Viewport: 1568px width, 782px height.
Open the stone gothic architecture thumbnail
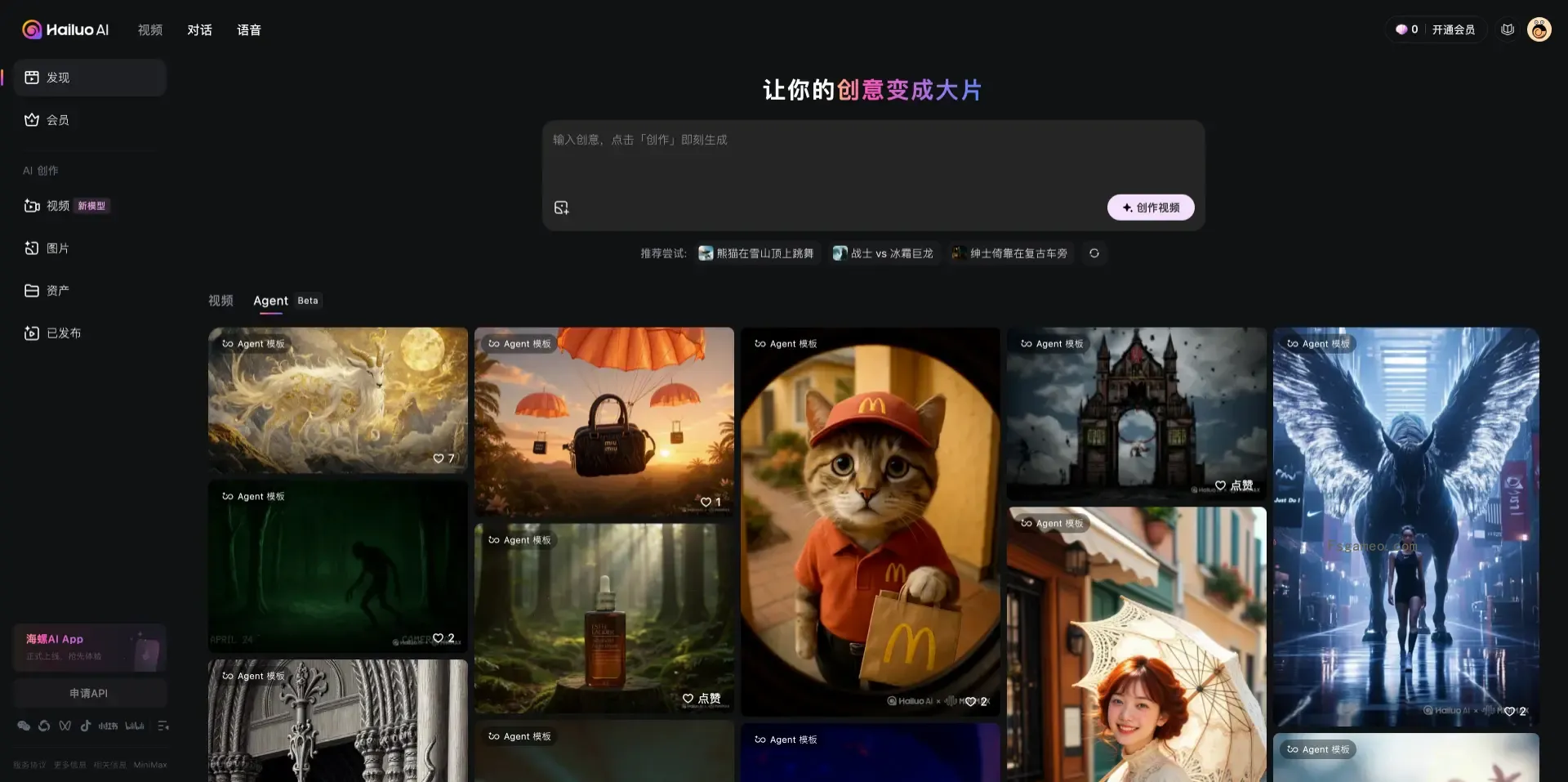338,721
